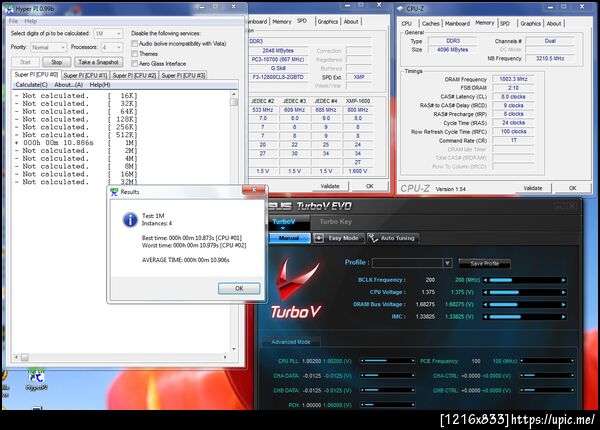The image size is (600, 430).
Task: Switch to Super PI [CPU #1] tab
Action: 85,75
